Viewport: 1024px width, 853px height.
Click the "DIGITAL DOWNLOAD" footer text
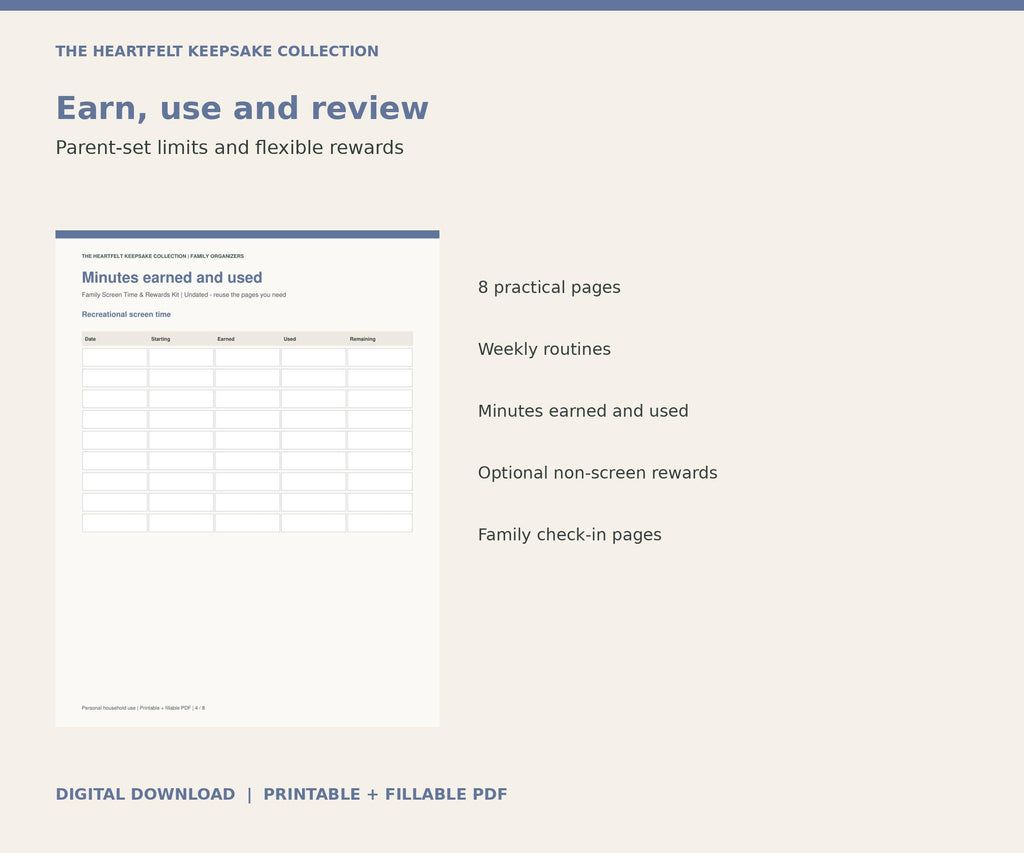145,794
